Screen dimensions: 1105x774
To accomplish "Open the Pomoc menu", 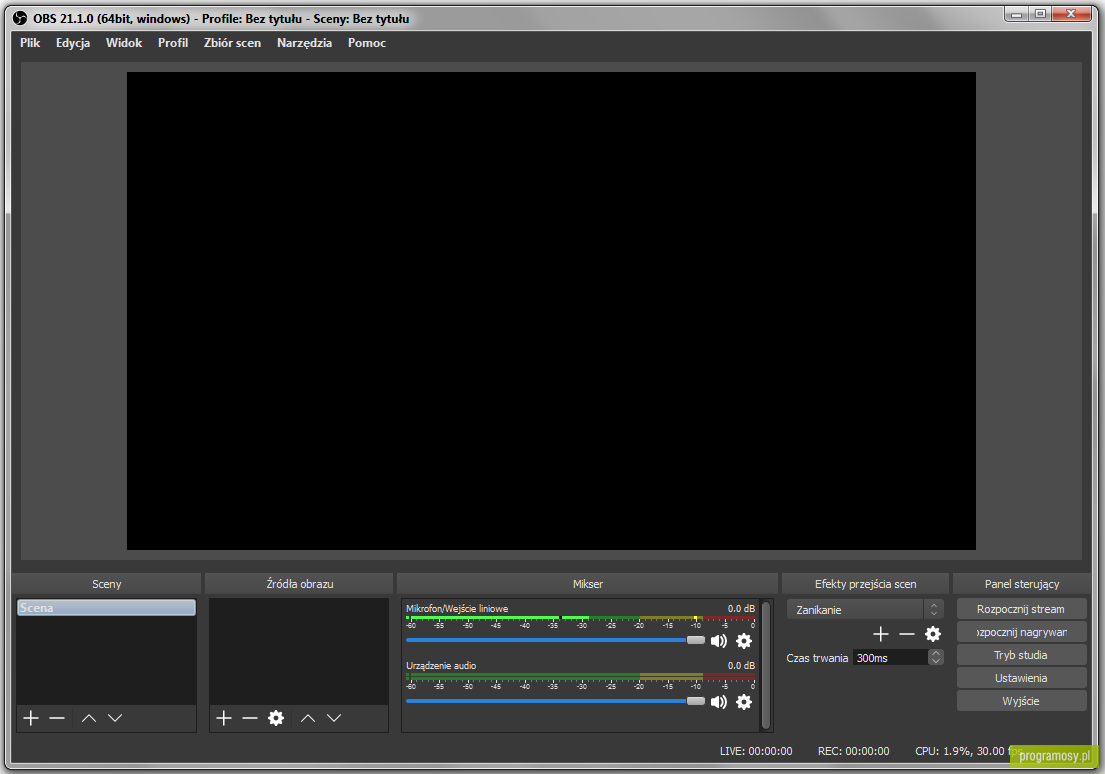I will (x=366, y=43).
